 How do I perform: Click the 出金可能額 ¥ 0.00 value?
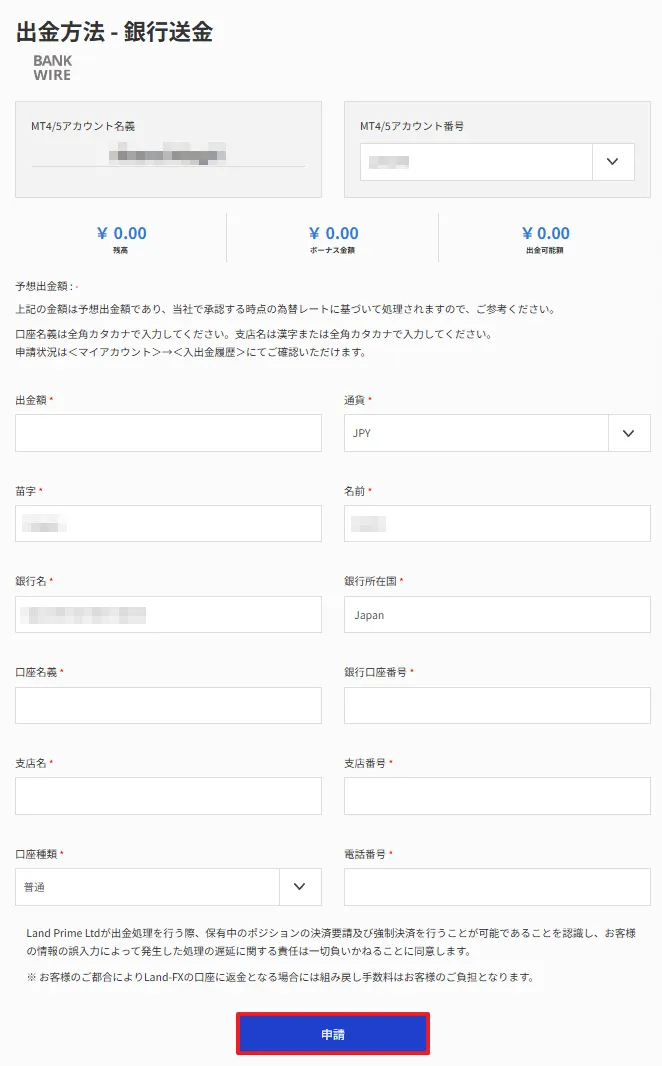pos(545,234)
